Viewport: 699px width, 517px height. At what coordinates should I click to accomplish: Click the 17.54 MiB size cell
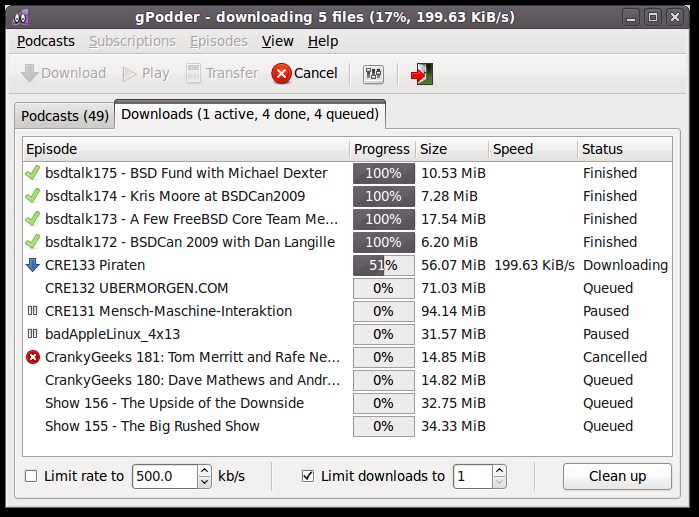(x=453, y=219)
